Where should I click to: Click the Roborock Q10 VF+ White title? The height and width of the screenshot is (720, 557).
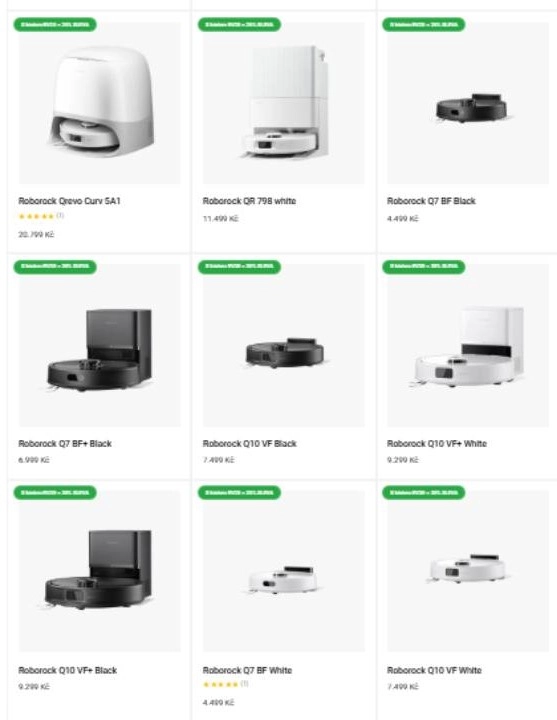click(x=437, y=444)
